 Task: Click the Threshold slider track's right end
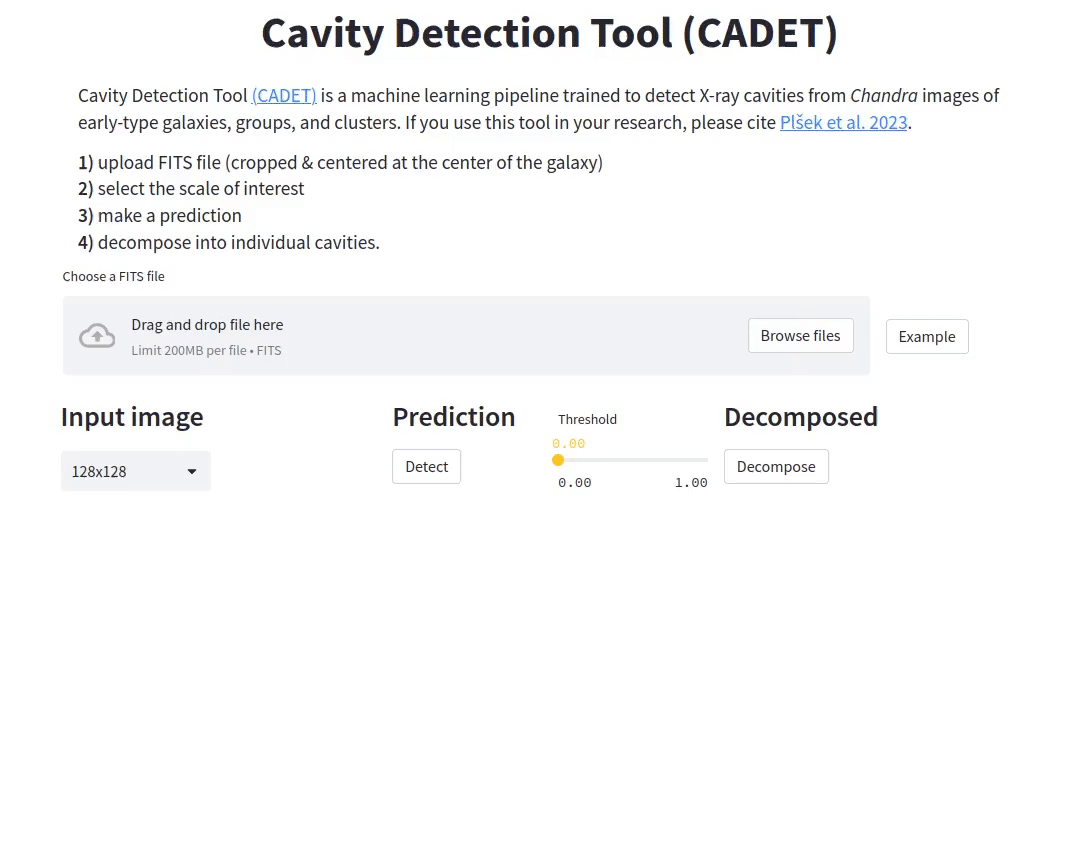pos(706,460)
